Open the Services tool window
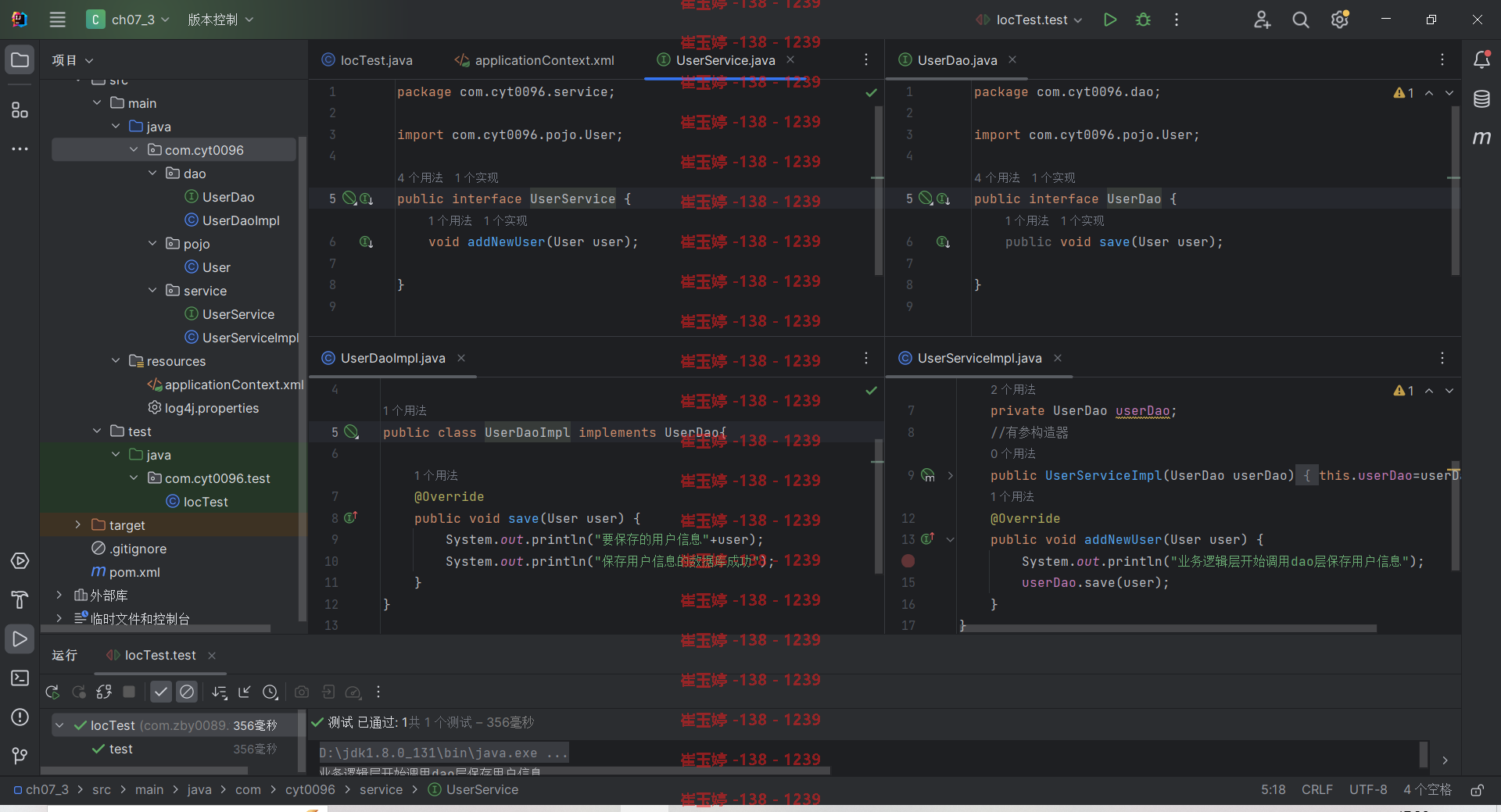 point(20,561)
